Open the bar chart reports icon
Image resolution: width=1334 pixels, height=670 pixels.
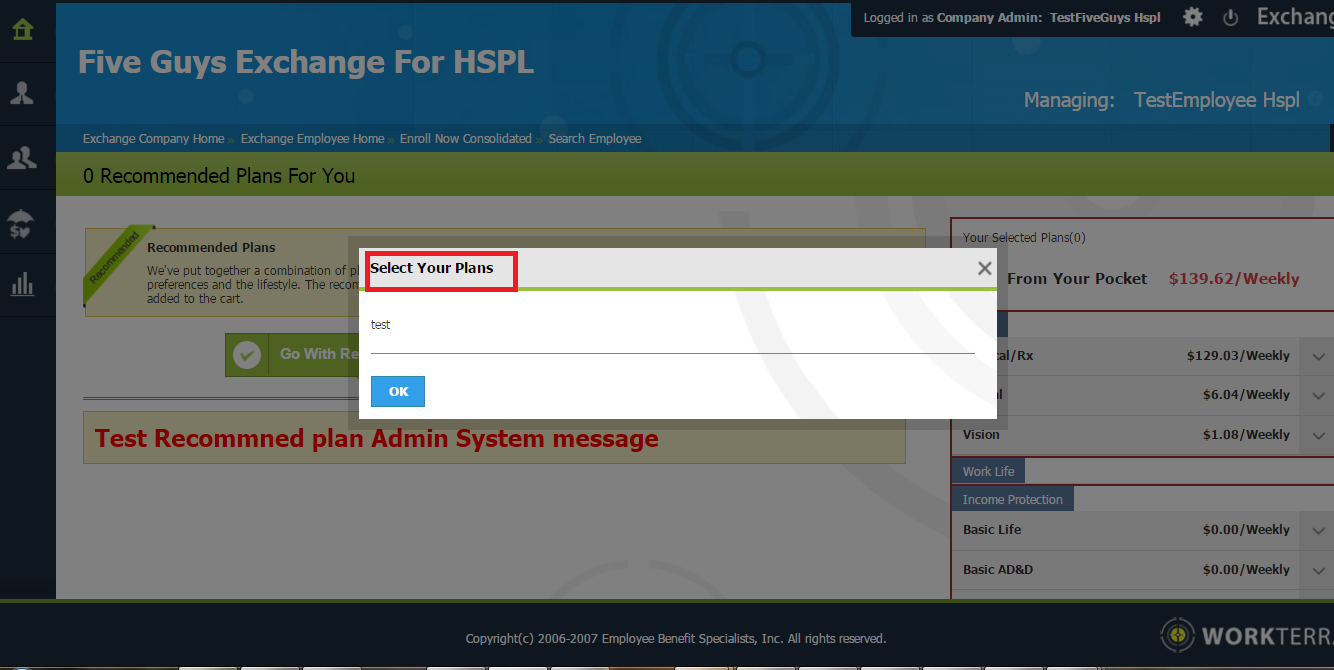(x=22, y=285)
